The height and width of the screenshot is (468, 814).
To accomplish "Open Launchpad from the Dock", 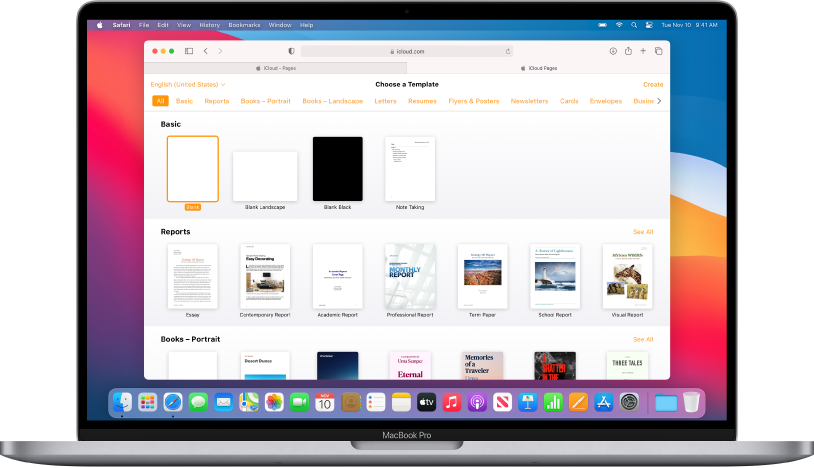I will click(147, 402).
